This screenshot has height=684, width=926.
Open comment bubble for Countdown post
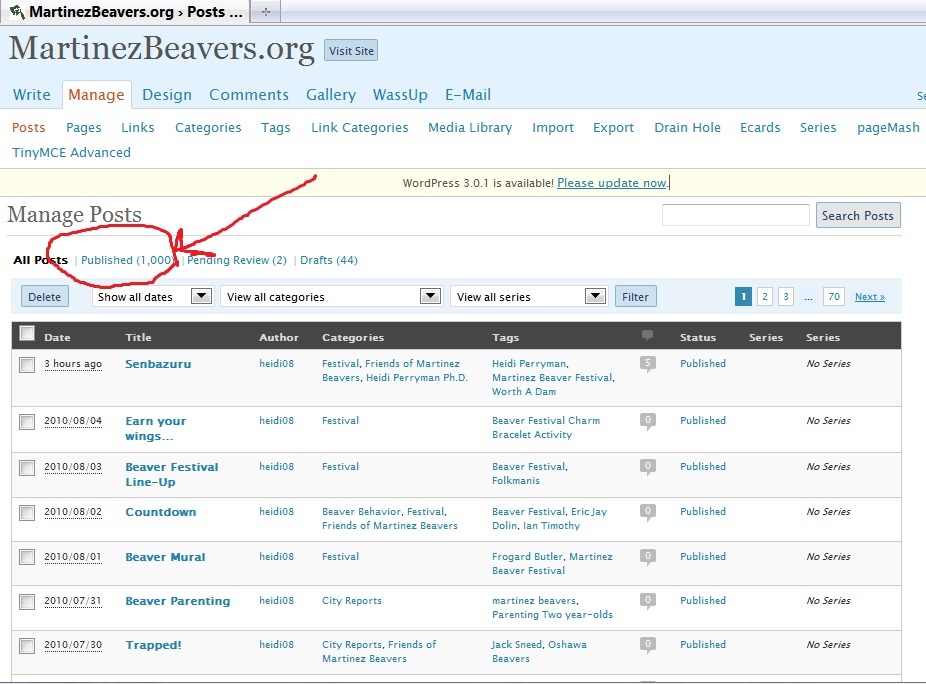click(648, 512)
